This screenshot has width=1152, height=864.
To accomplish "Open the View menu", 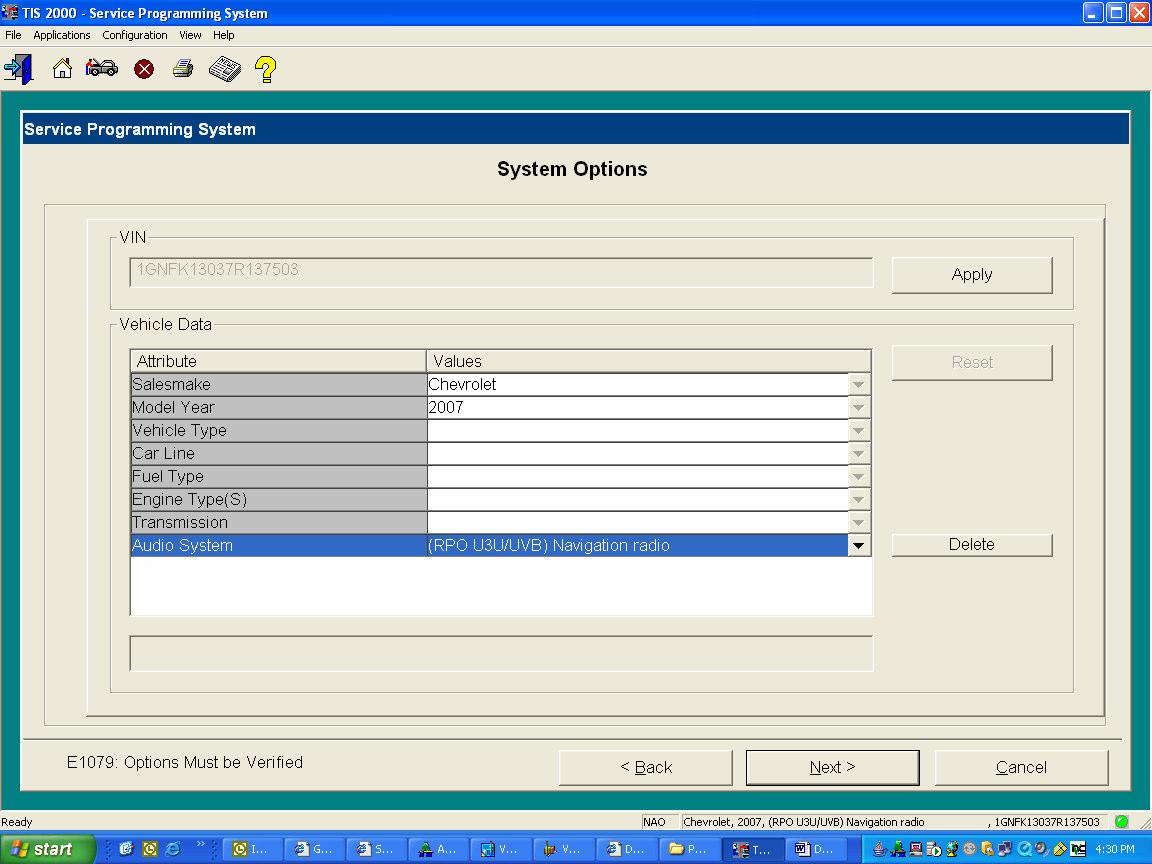I will tap(190, 35).
